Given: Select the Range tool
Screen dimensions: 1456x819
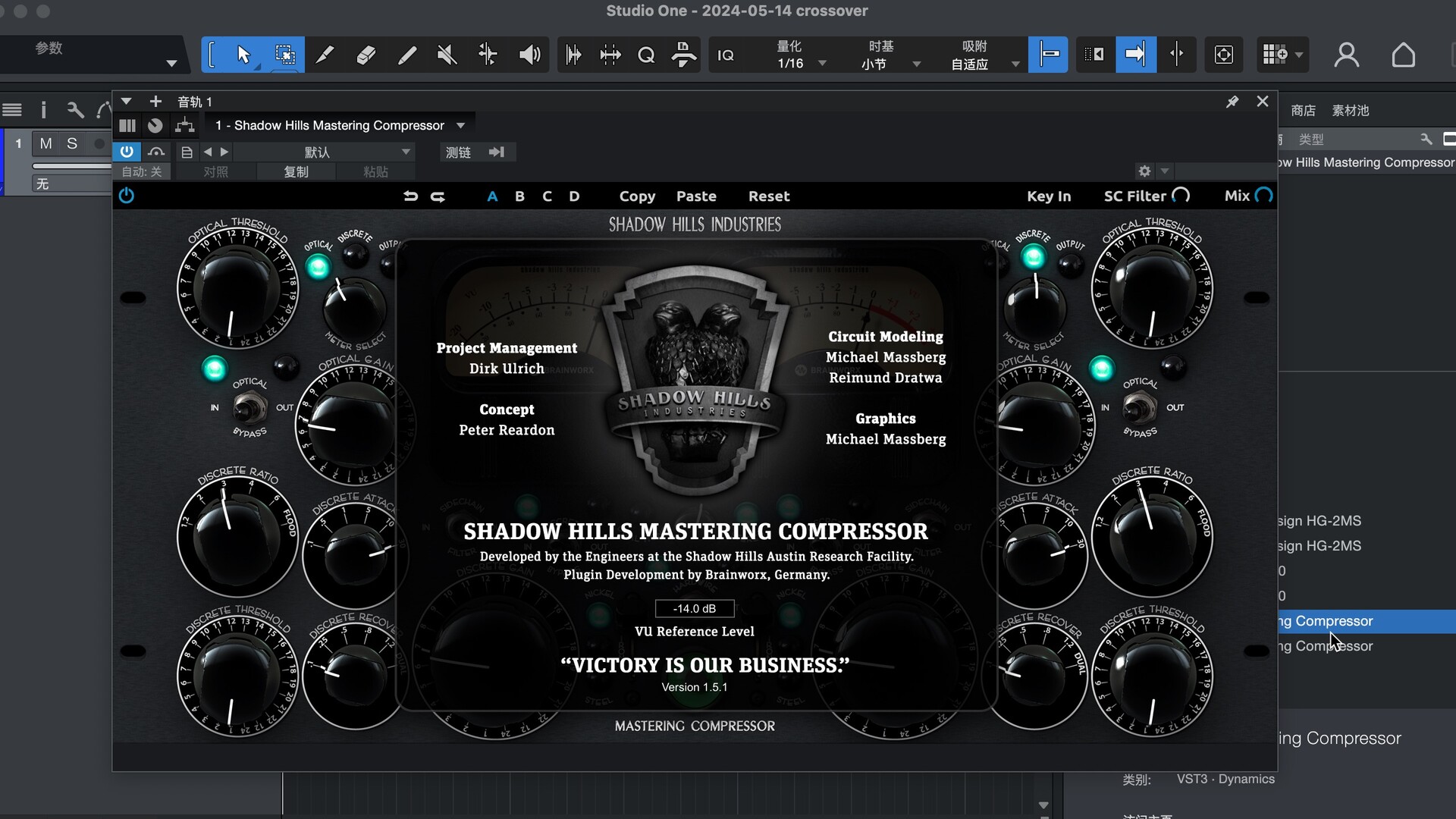Looking at the screenshot, I should click(284, 55).
